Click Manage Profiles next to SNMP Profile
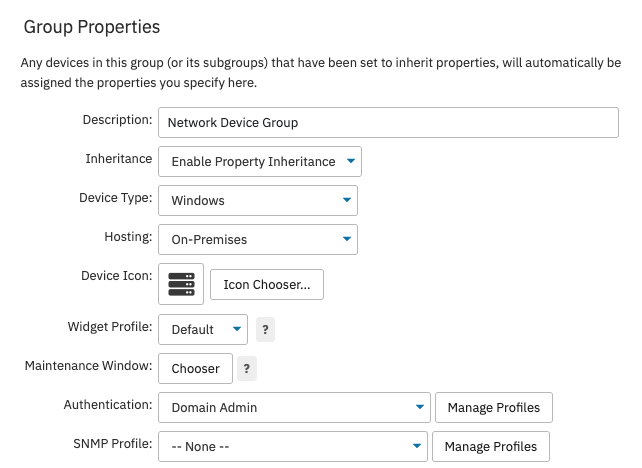 click(491, 446)
